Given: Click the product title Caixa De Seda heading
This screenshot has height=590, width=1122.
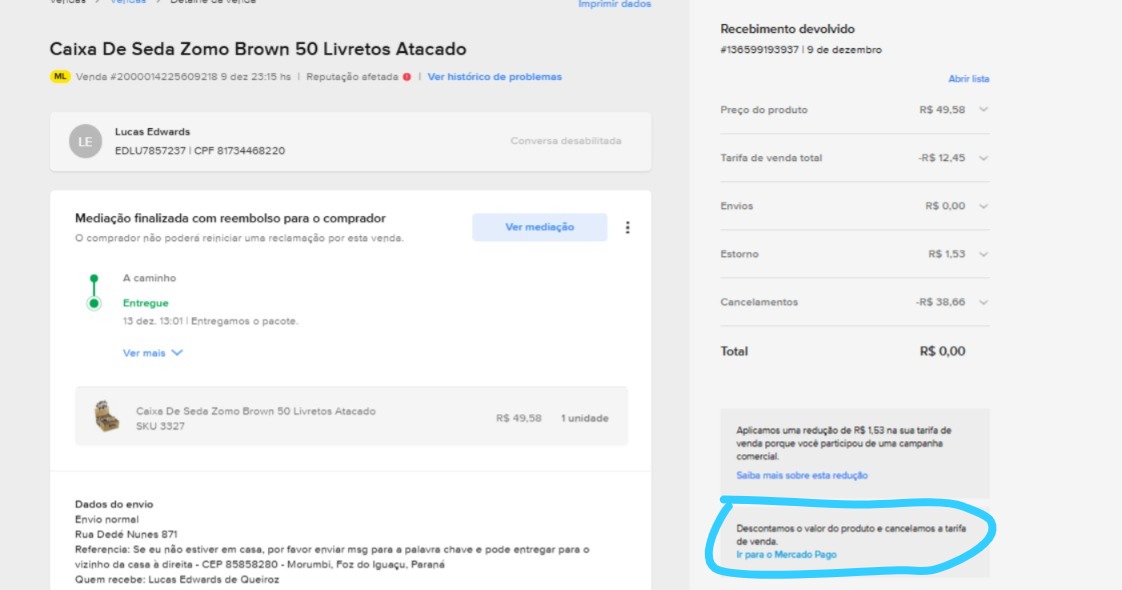Looking at the screenshot, I should click(258, 49).
